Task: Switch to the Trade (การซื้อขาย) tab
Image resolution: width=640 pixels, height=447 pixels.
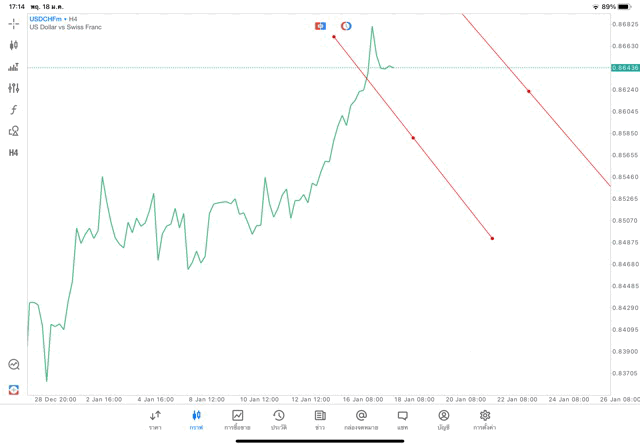Action: point(238,420)
